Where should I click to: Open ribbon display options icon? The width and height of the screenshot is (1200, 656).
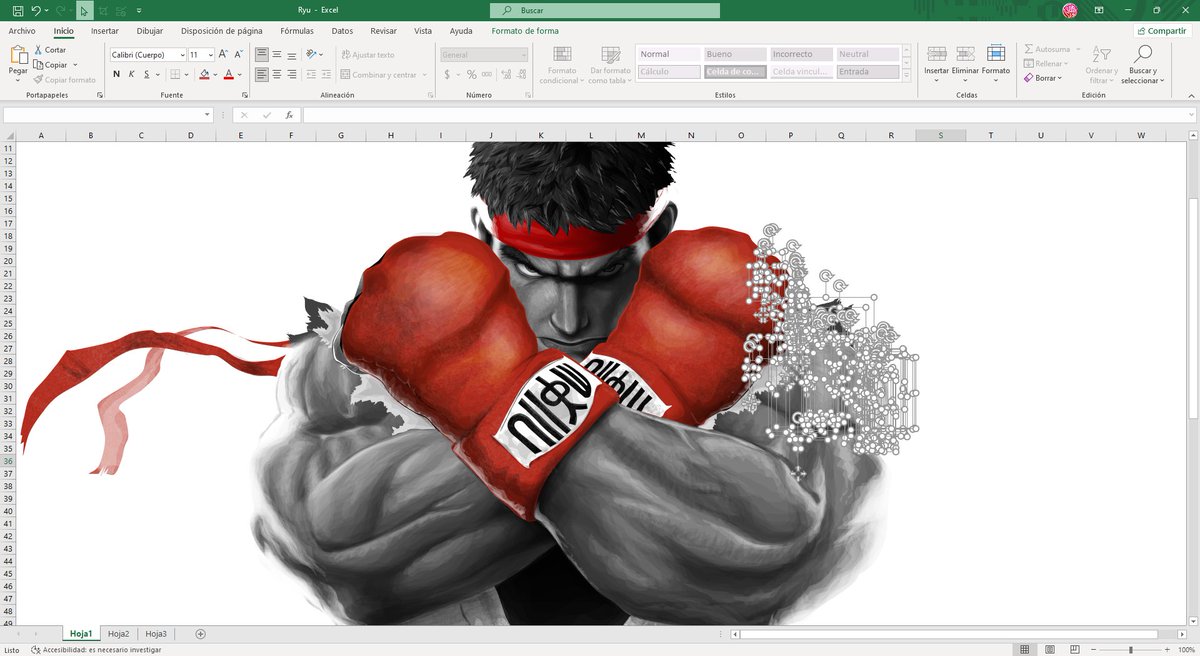pyautogui.click(x=1099, y=10)
